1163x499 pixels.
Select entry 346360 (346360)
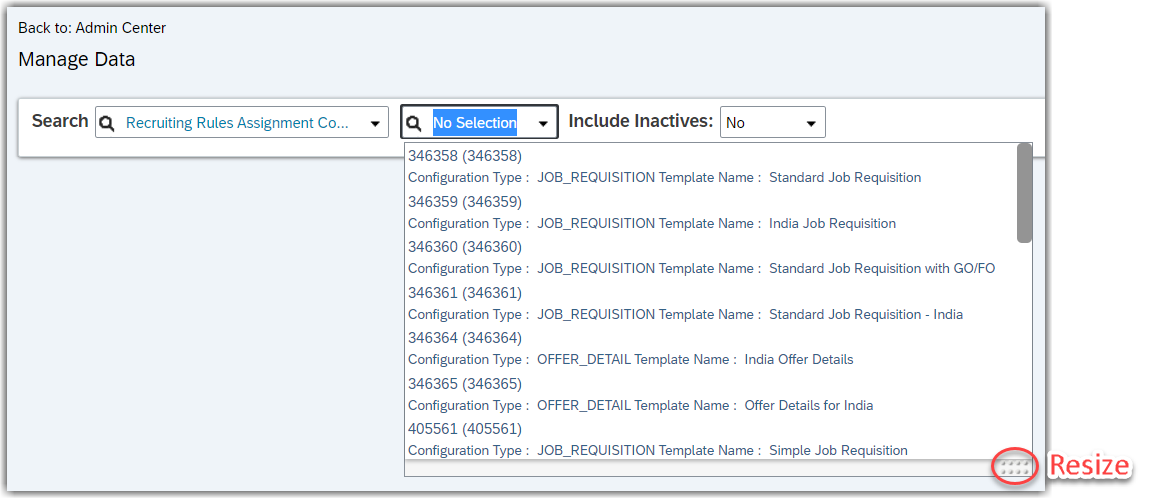465,247
